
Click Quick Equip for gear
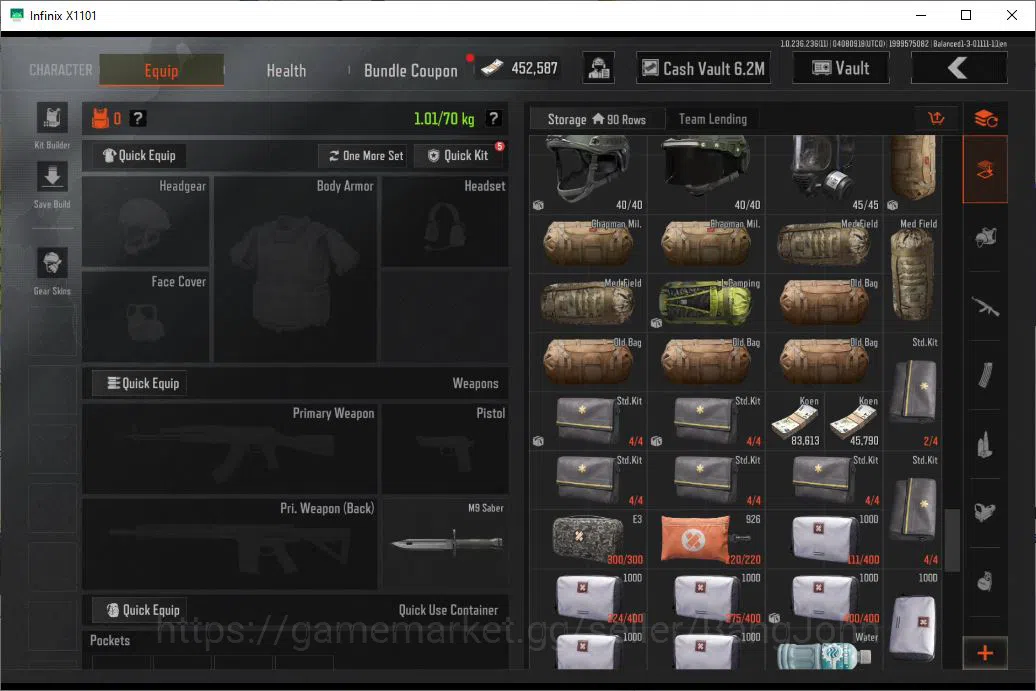pos(139,155)
